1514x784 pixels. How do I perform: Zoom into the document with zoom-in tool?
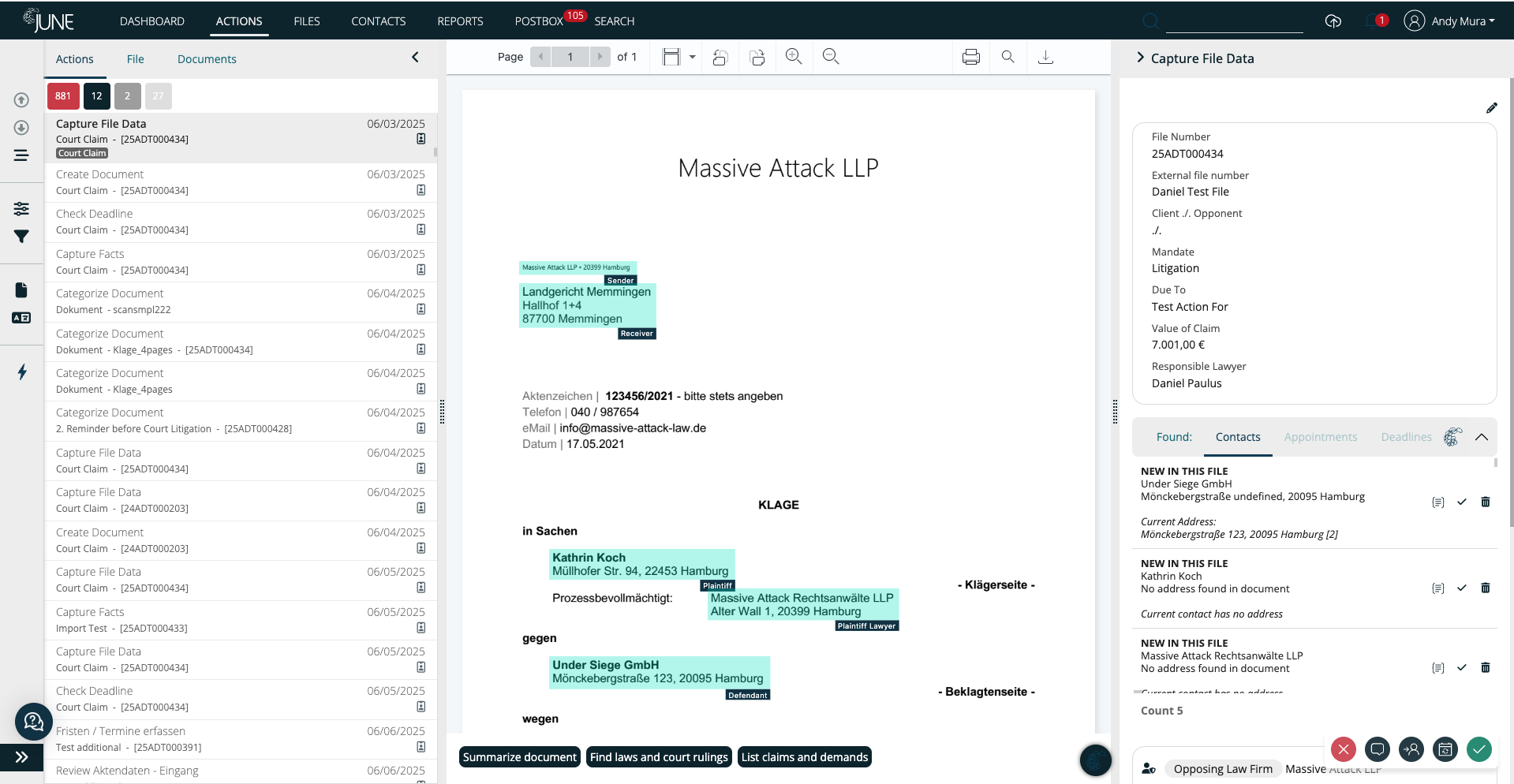794,56
